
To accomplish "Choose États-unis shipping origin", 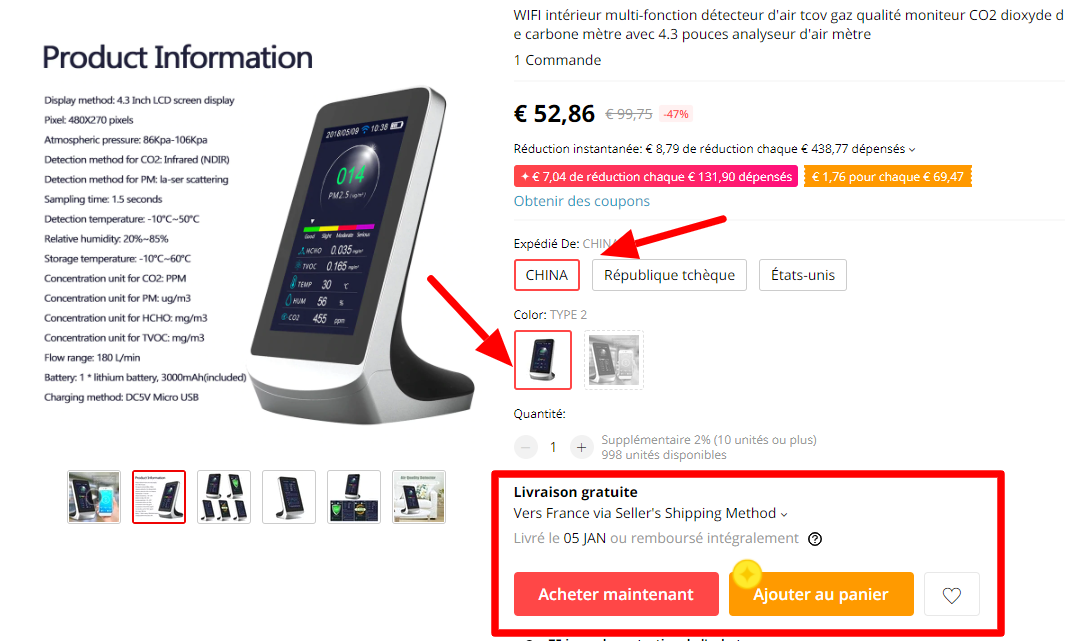I will (803, 275).
